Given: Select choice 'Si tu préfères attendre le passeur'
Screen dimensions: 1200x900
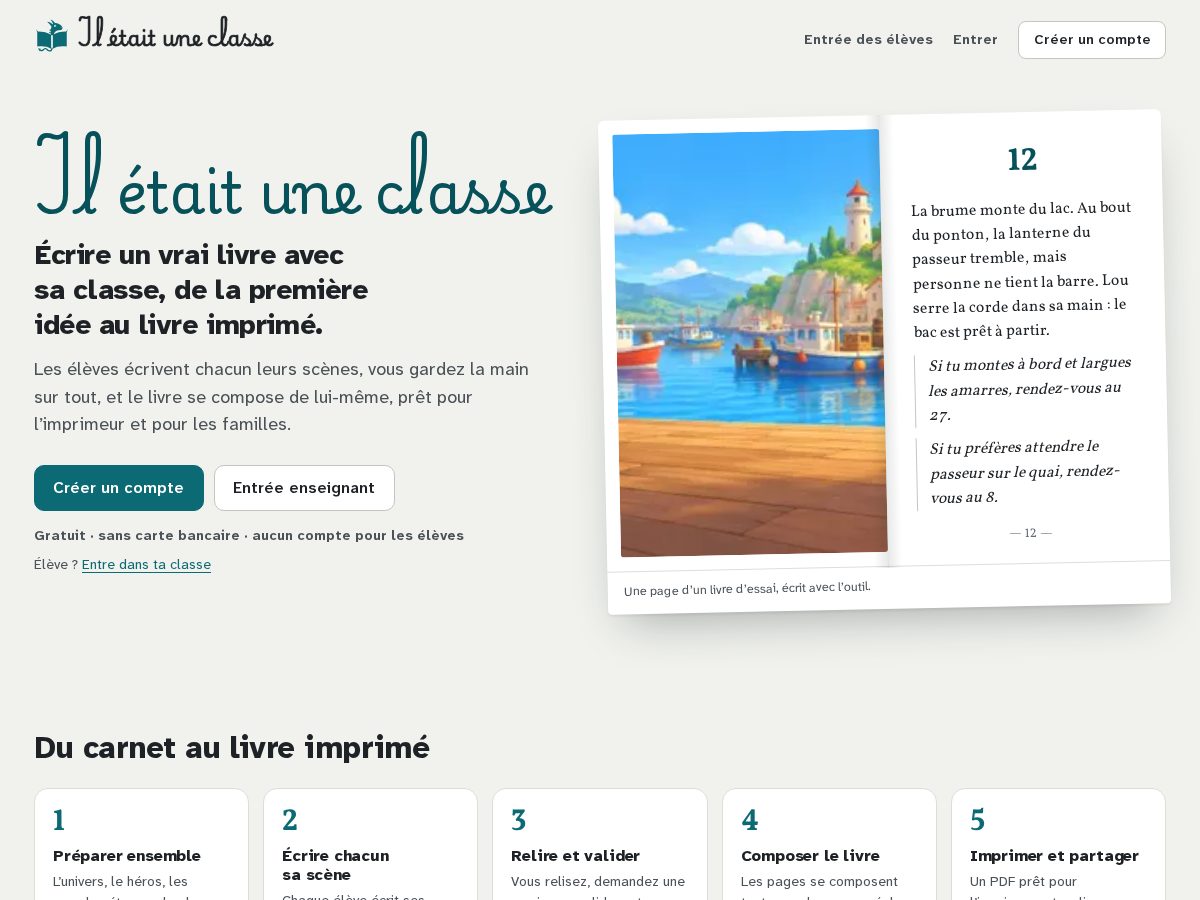Looking at the screenshot, I should (x=1025, y=472).
